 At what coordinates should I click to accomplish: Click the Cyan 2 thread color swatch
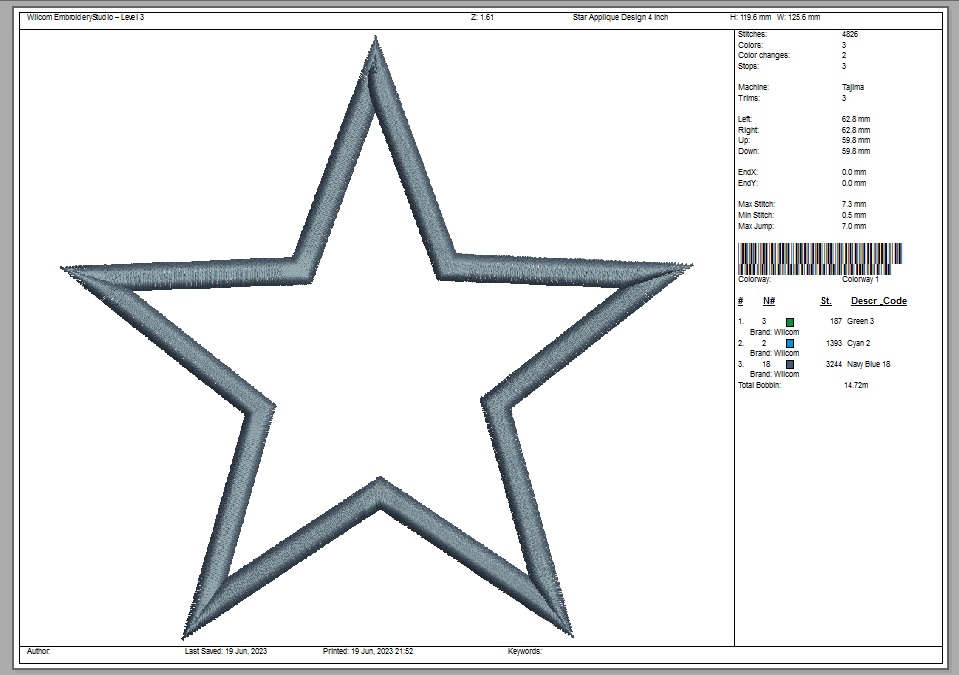(790, 343)
